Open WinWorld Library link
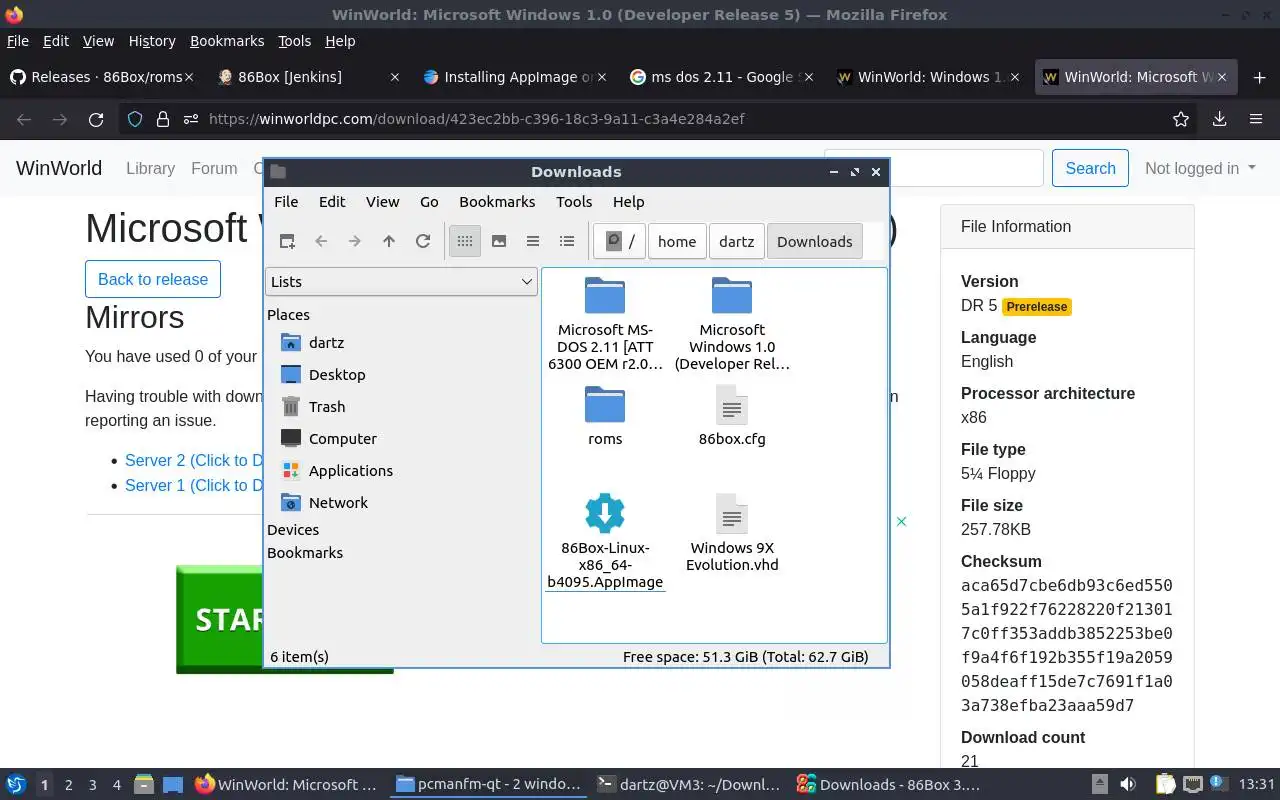 coord(150,168)
